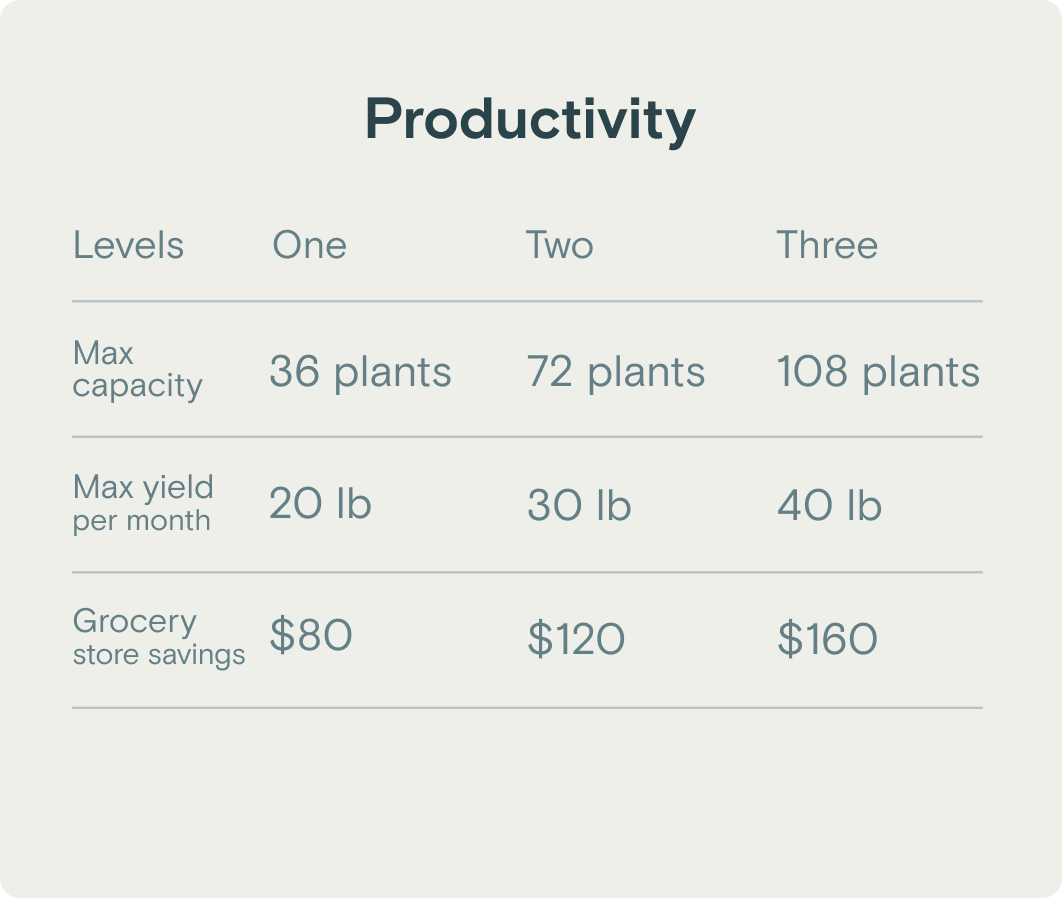Select the Levels column header
Screen dimensions: 1062x898
click(x=128, y=245)
